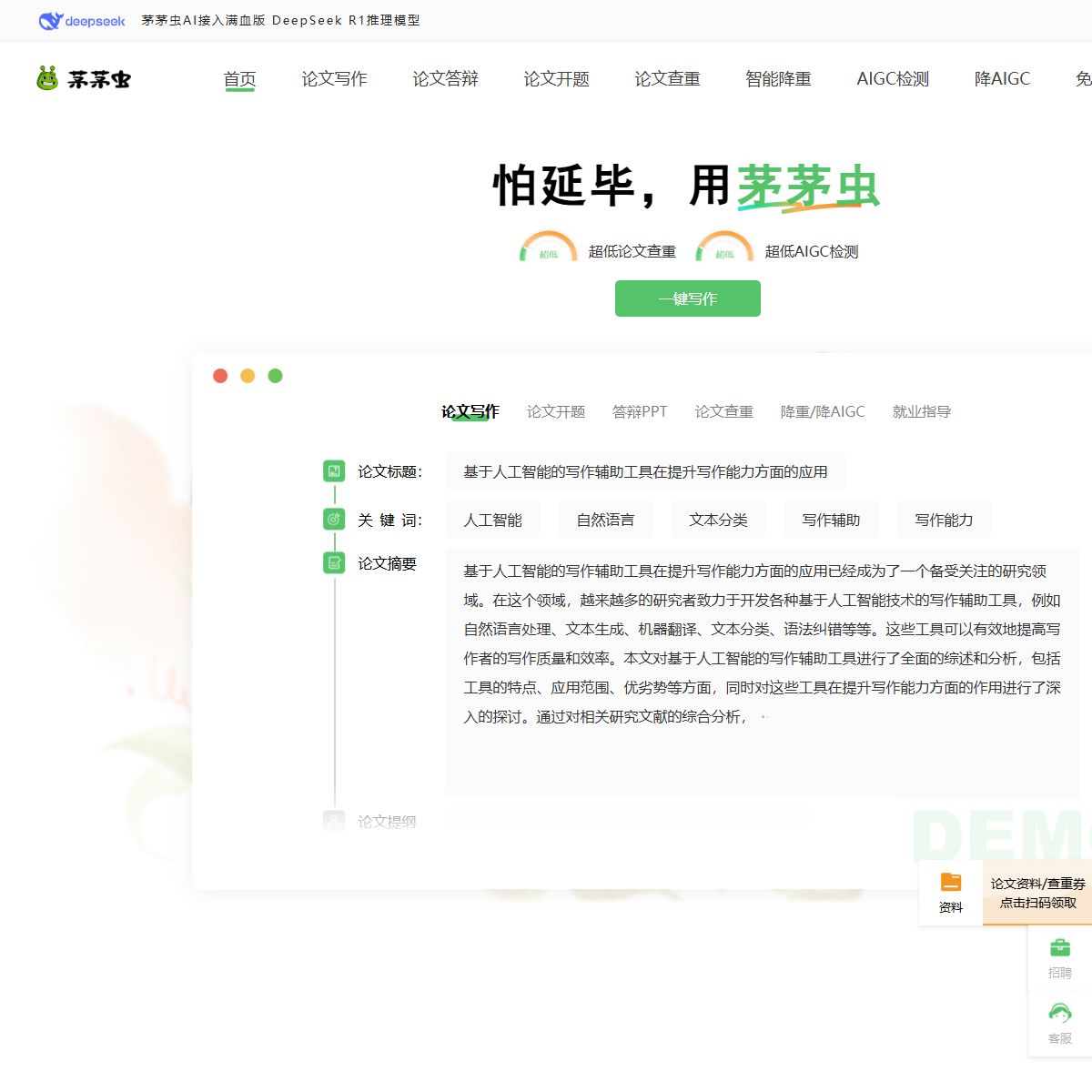1092x1092 pixels.
Task: Click the yellow window dot
Action: tap(248, 376)
